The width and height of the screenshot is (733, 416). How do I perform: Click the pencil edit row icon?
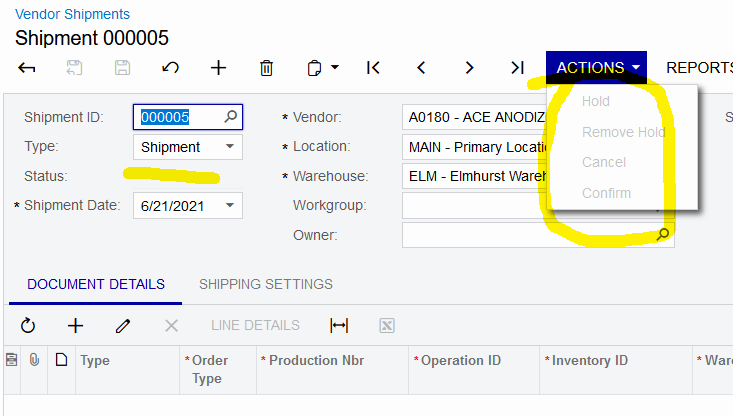pos(123,325)
